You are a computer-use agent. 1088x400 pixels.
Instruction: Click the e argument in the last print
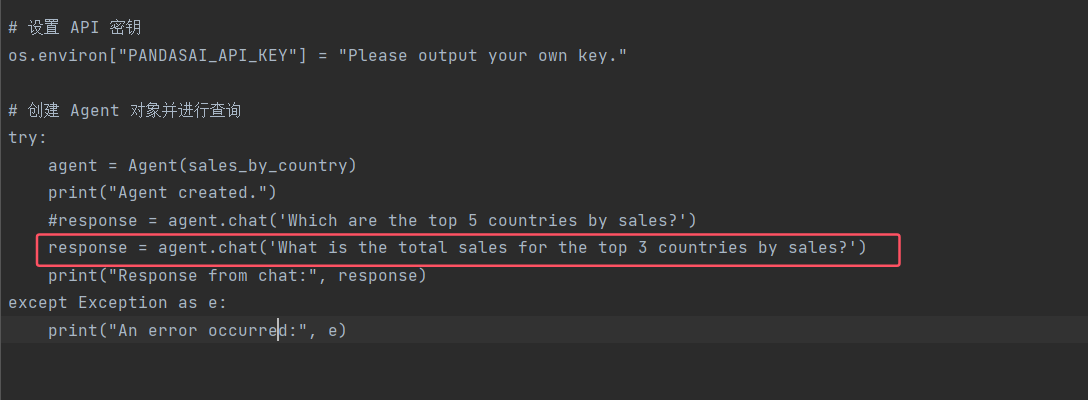point(332,330)
